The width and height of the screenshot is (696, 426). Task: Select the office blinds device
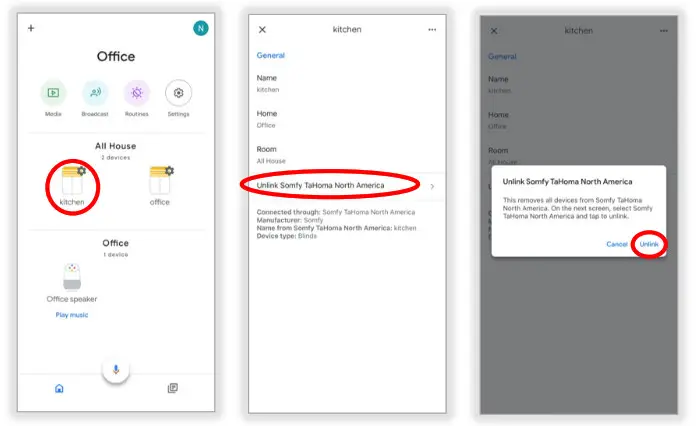(x=160, y=186)
